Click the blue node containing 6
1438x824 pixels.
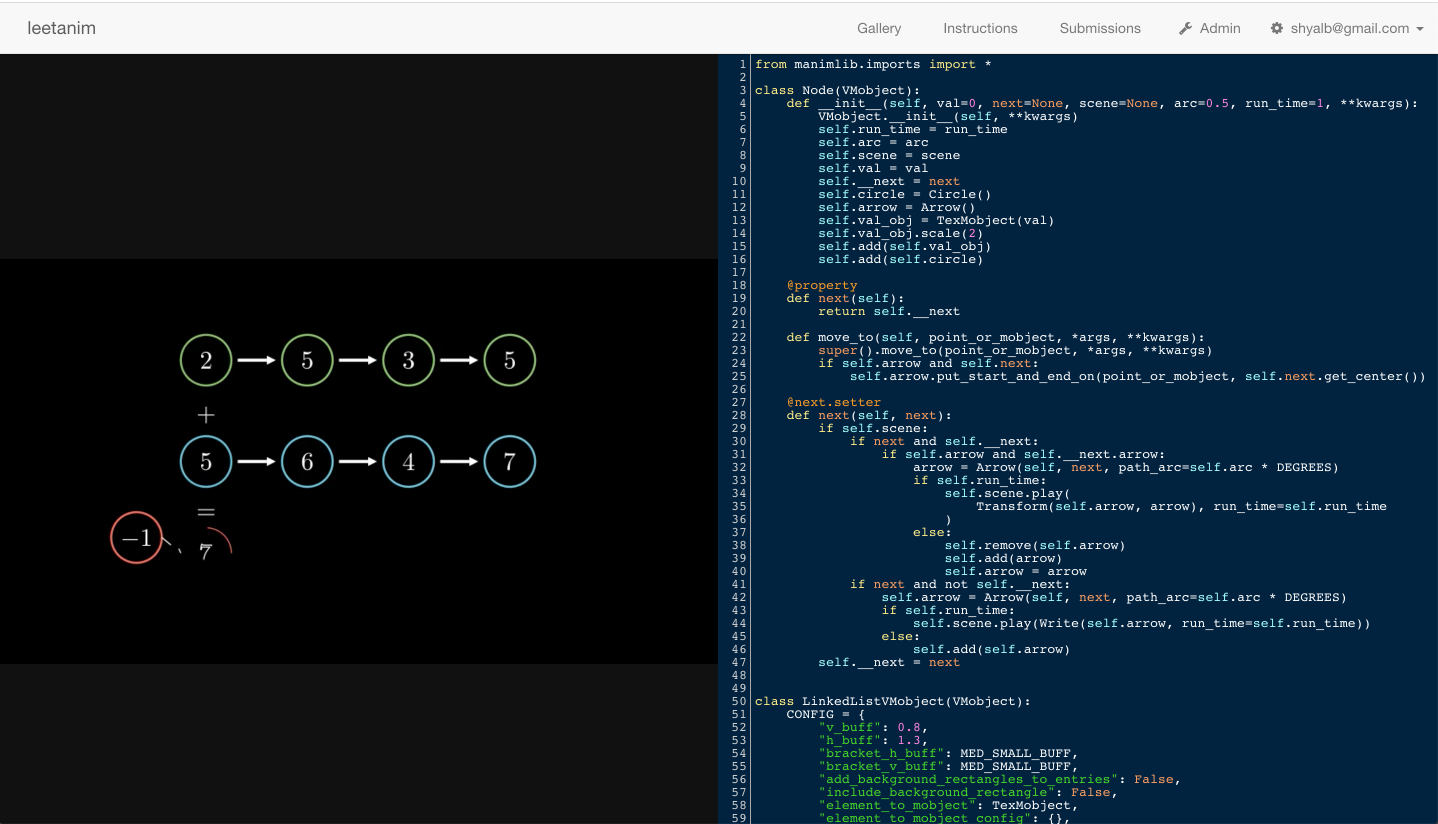click(x=307, y=461)
